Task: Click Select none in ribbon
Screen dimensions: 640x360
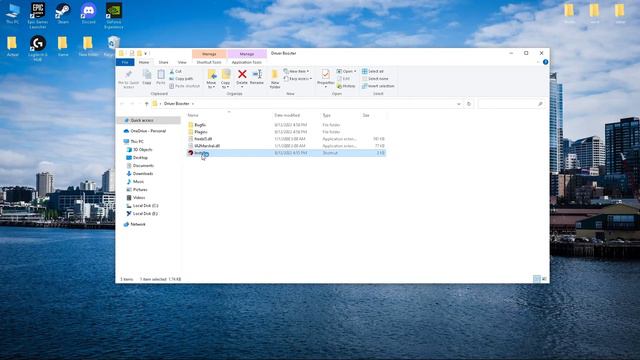Action: click(x=375, y=79)
